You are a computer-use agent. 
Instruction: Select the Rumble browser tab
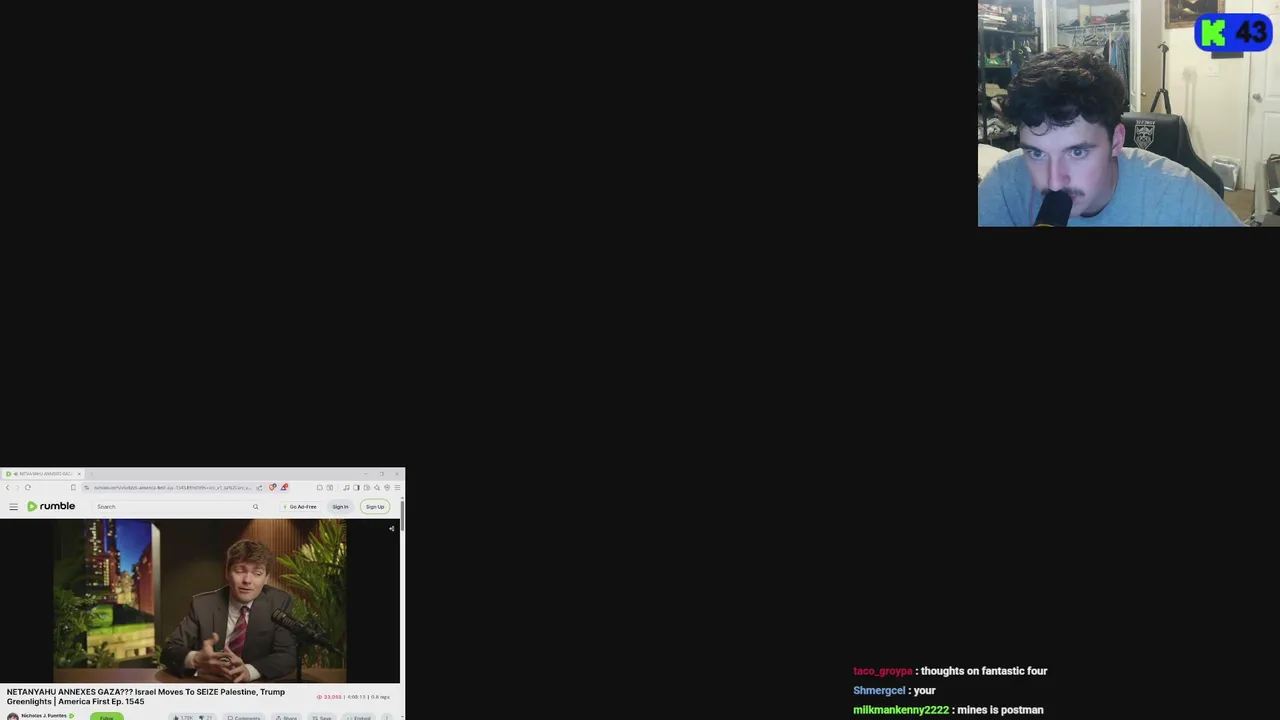point(42,474)
